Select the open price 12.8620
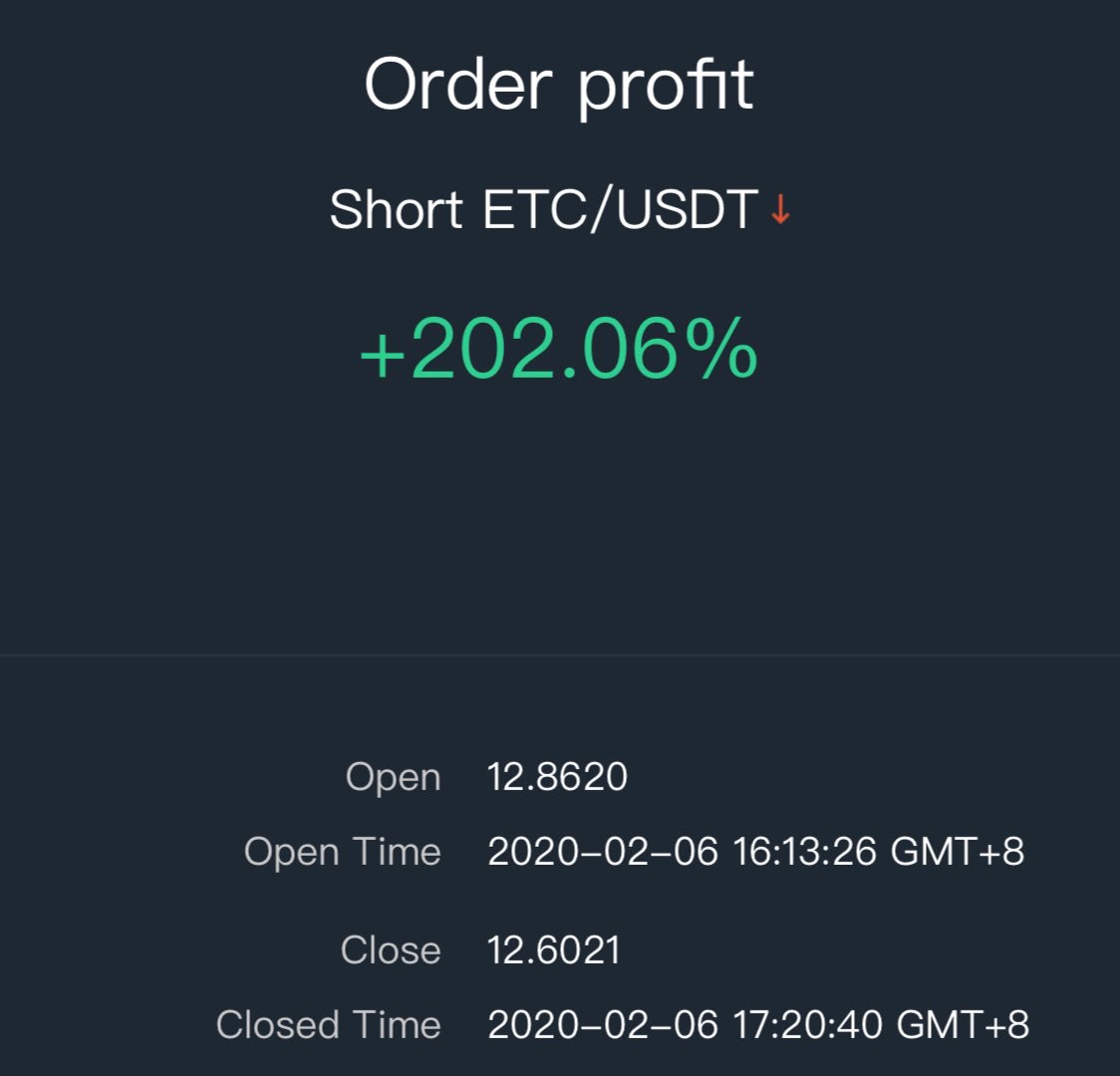Viewport: 1120px width, 1076px height. 557,777
